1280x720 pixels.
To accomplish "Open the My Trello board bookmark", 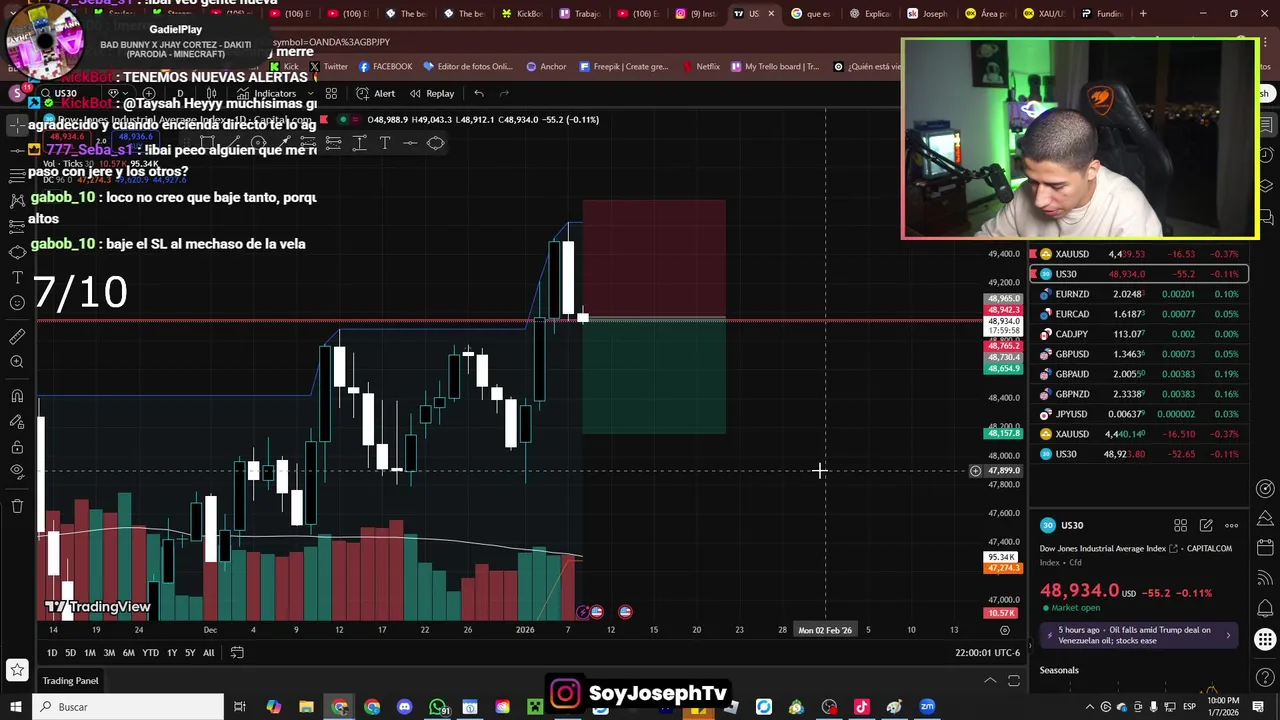I will tap(774, 67).
